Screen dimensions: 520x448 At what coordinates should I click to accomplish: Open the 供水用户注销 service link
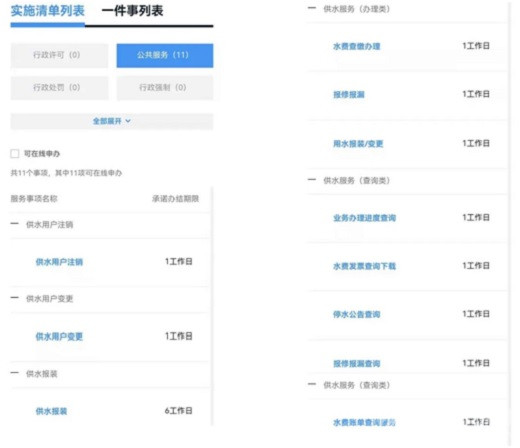coord(59,262)
